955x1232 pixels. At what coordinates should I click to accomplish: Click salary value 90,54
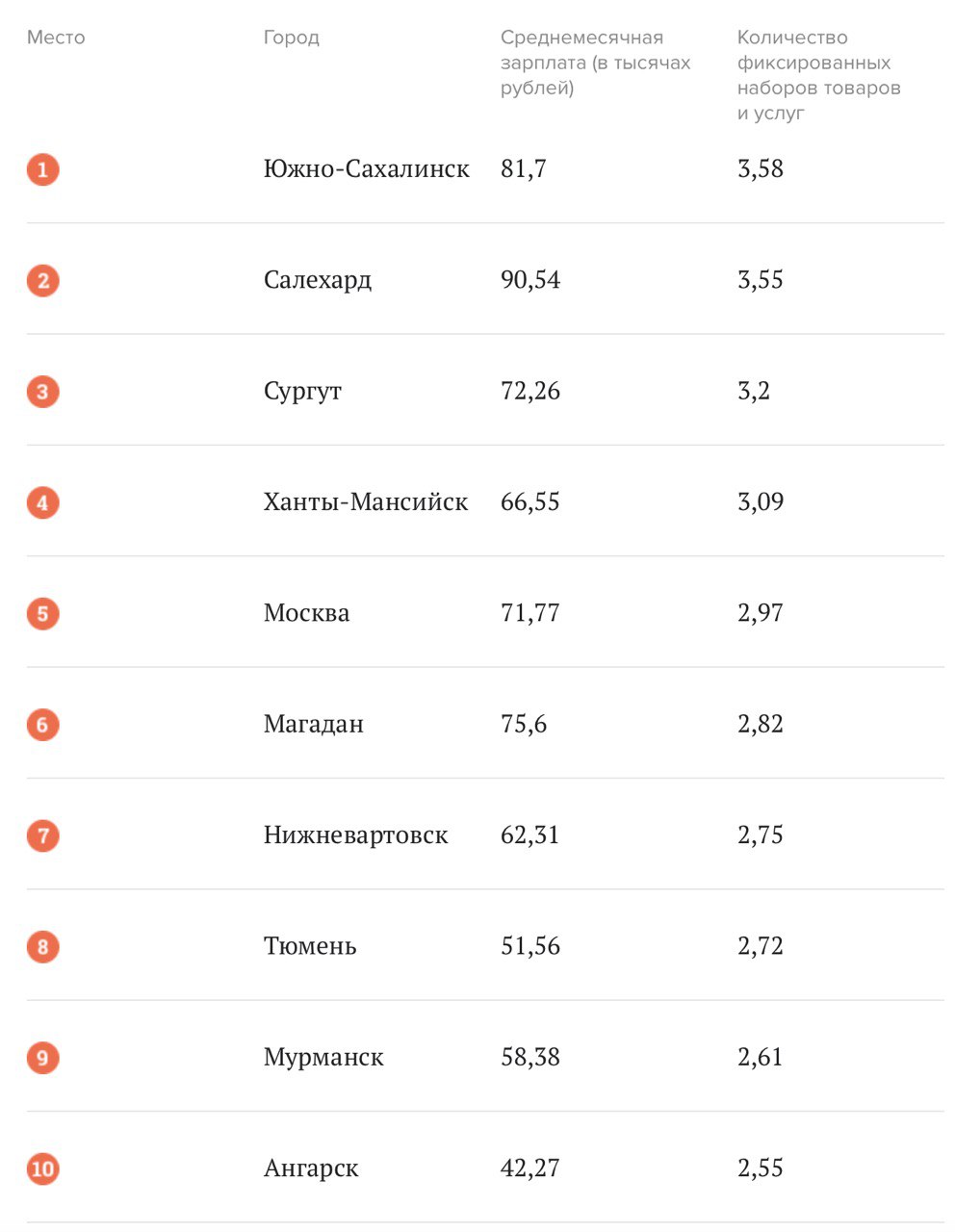[x=530, y=280]
